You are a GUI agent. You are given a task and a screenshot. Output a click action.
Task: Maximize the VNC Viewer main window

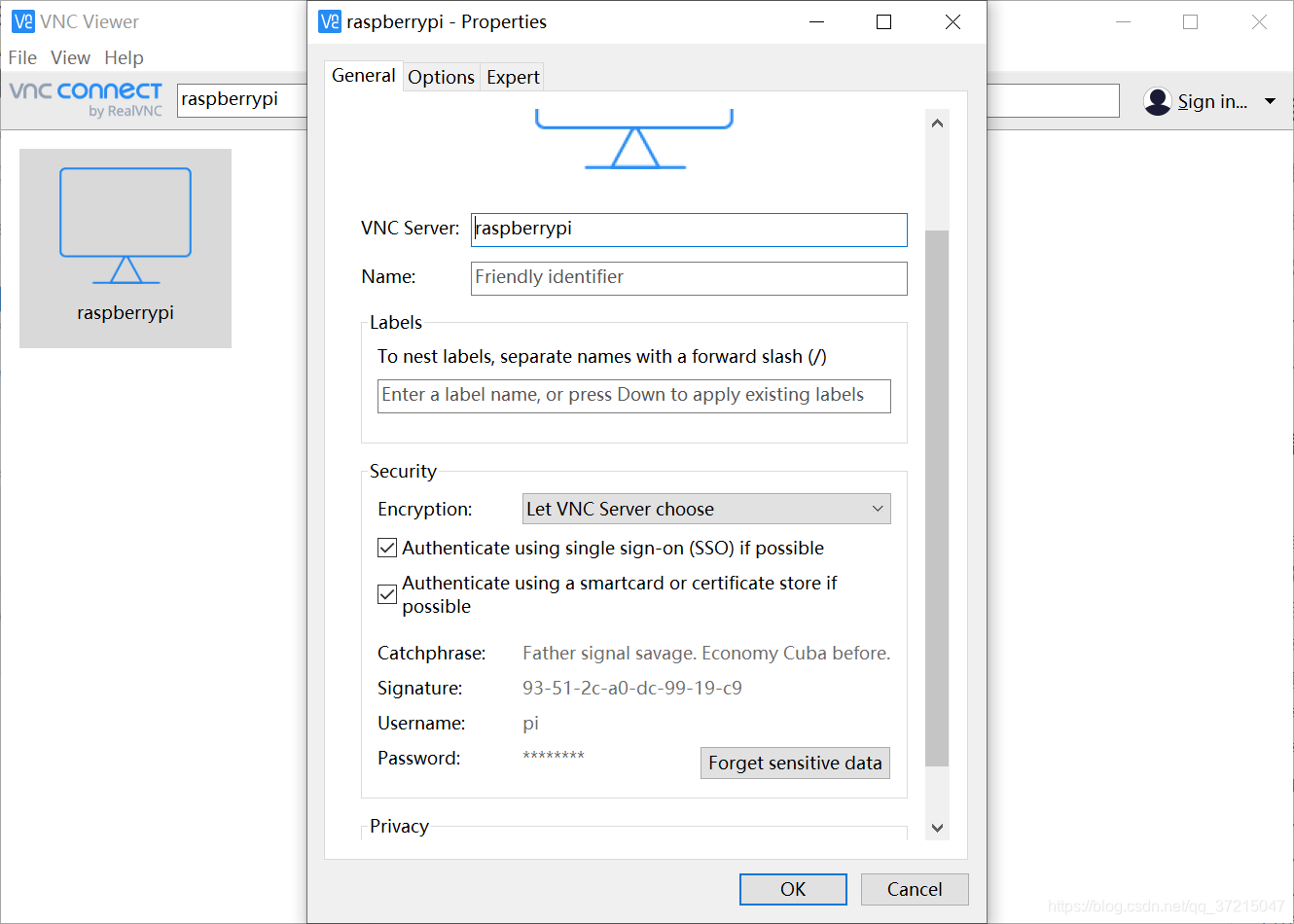click(x=1190, y=21)
